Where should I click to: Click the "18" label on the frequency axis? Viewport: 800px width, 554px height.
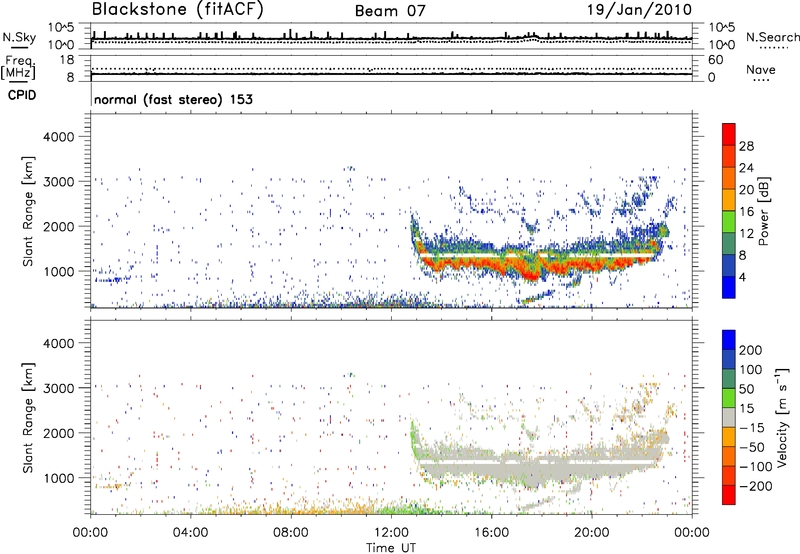pyautogui.click(x=67, y=60)
